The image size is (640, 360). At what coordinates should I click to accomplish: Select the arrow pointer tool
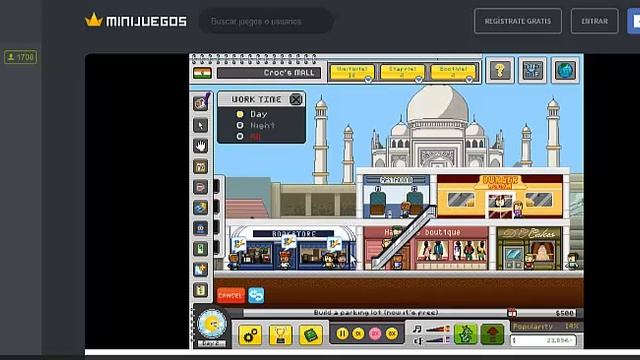tap(200, 125)
